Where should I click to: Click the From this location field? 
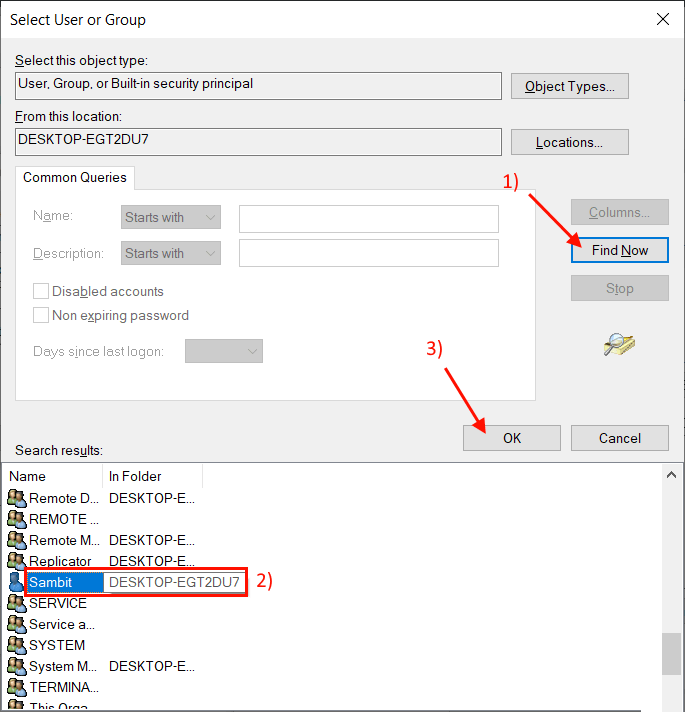pos(258,142)
